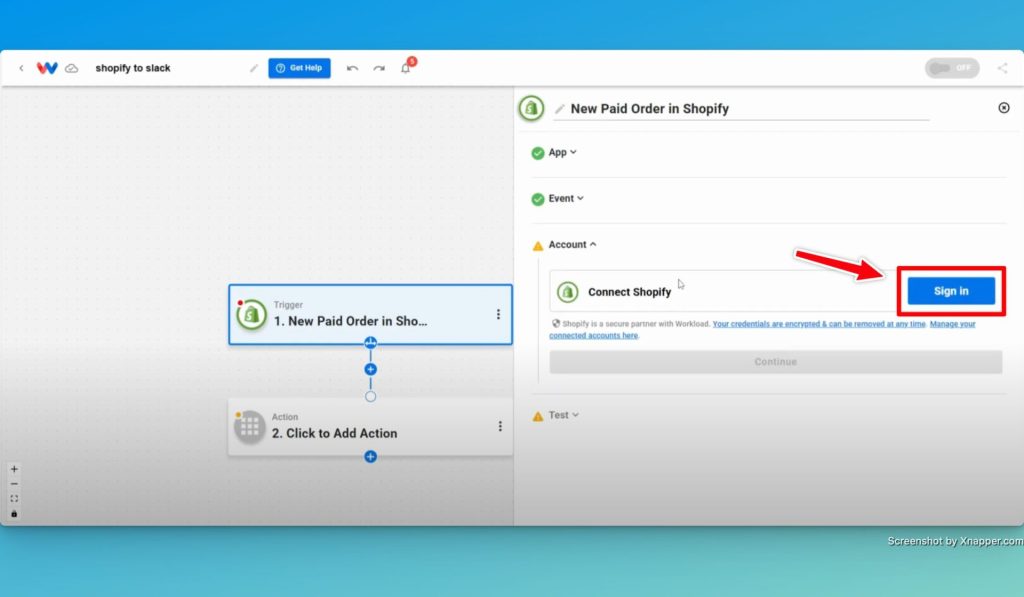1024x597 pixels.
Task: Click the hollow circle connector above action
Action: [370, 396]
